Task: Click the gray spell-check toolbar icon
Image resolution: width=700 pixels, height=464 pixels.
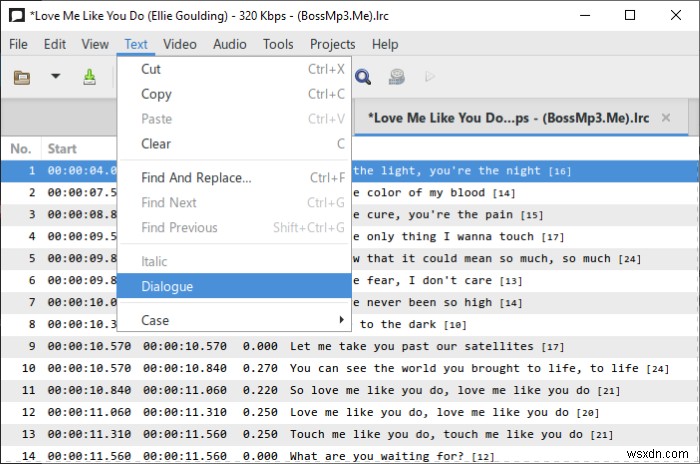Action: click(397, 77)
